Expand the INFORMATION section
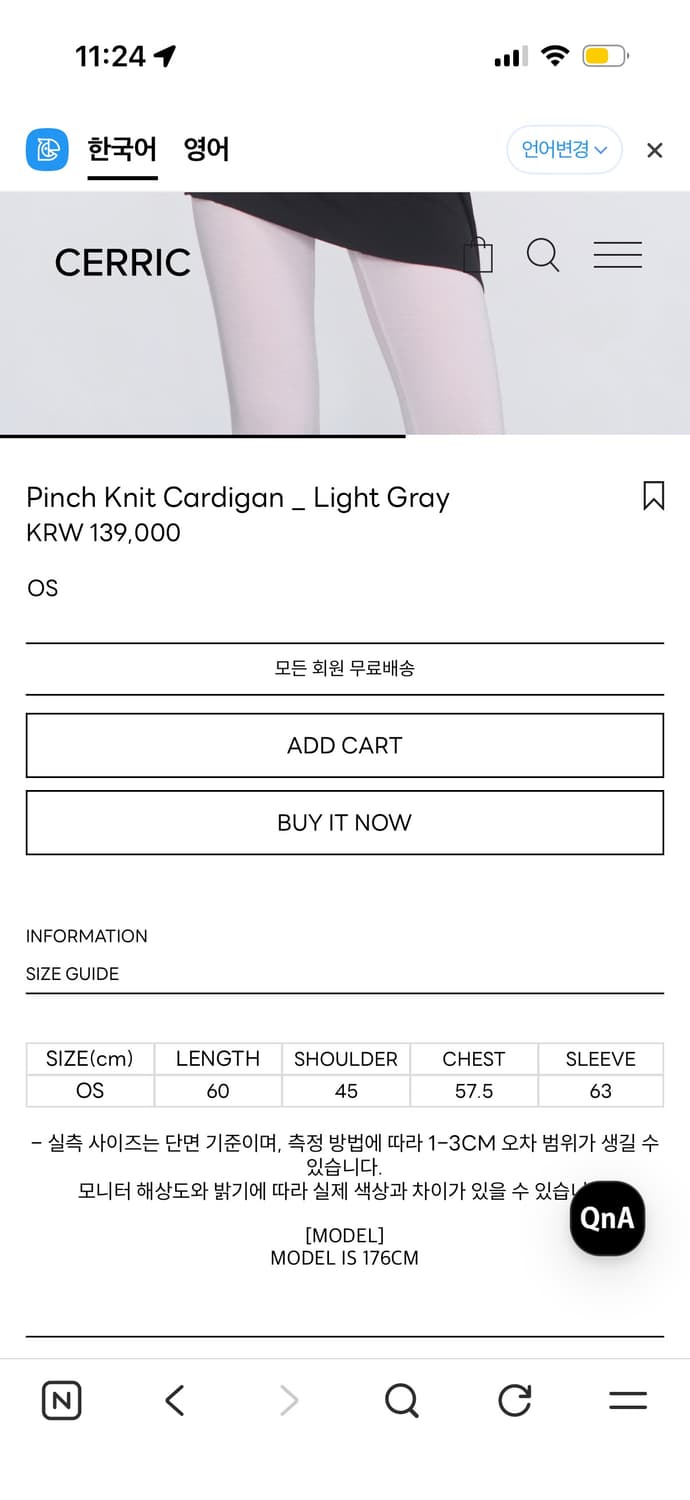Viewport: 690px width, 1500px height. coord(86,936)
